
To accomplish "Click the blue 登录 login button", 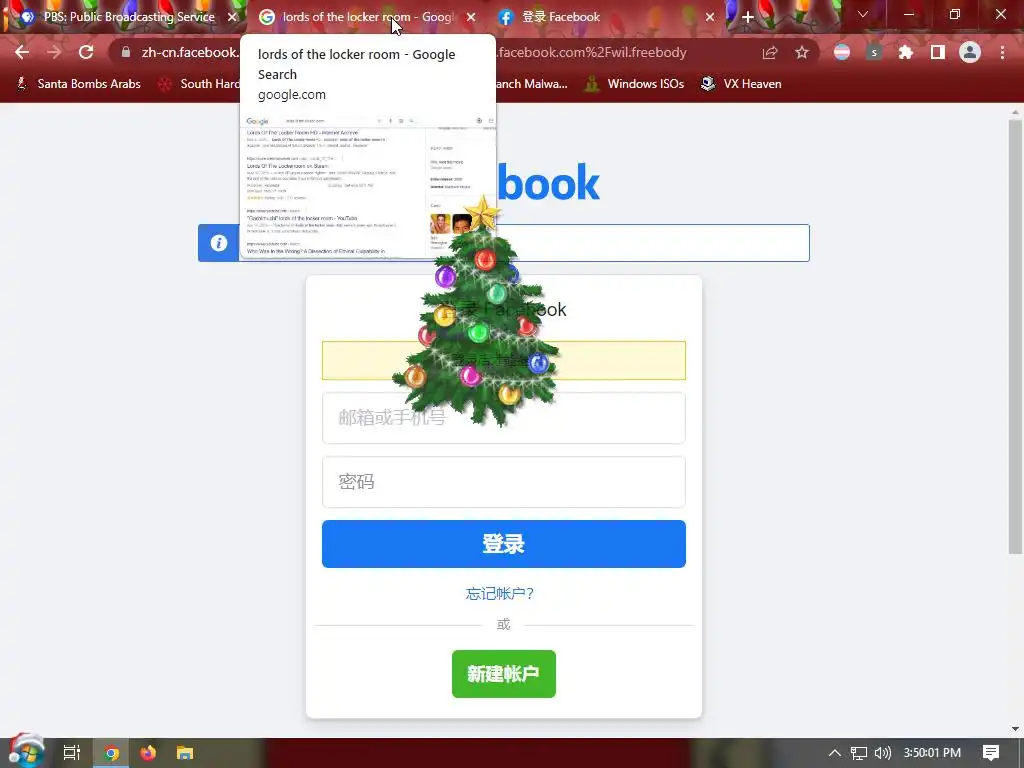I will pyautogui.click(x=504, y=544).
